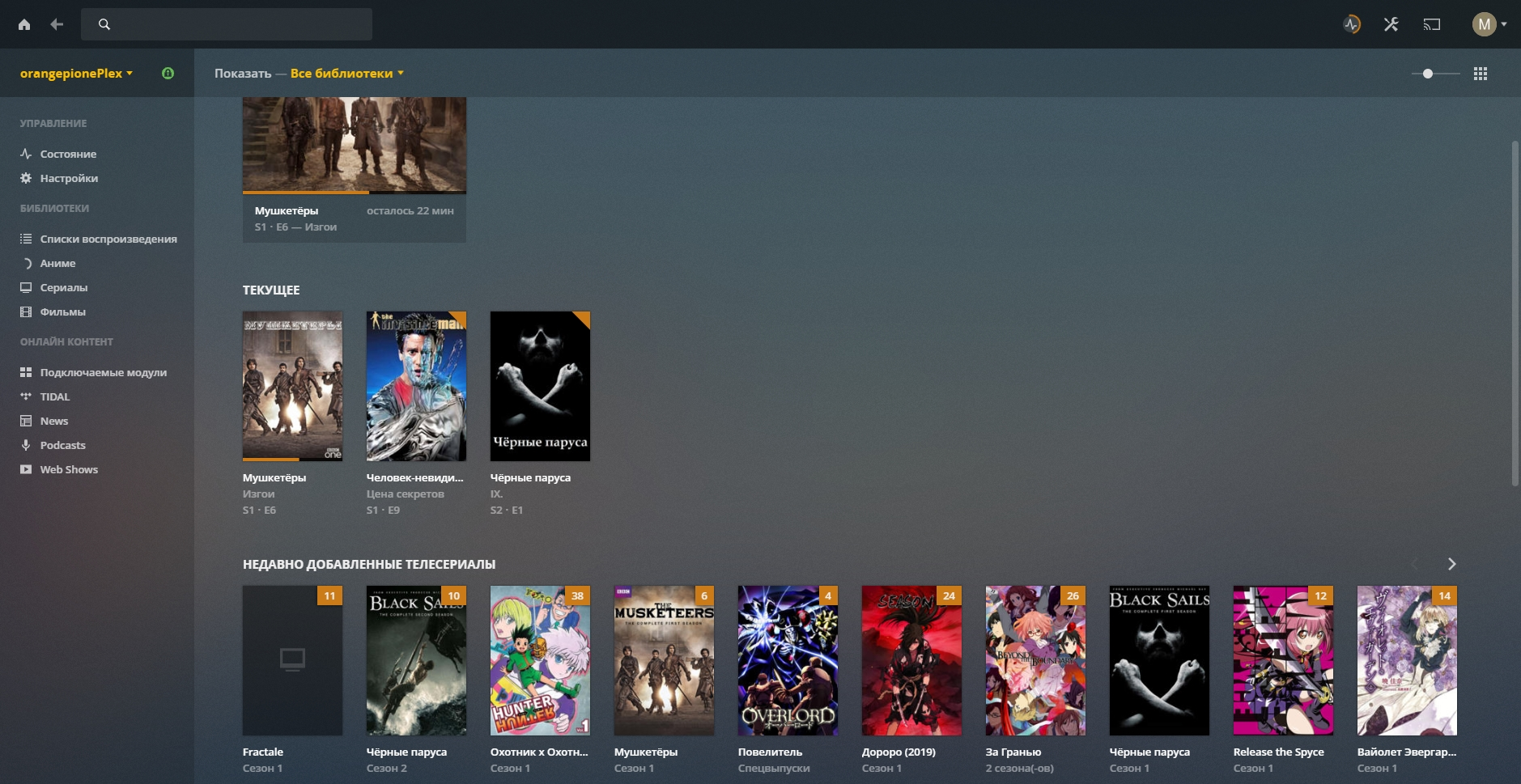
Task: Open Человек-невидимка poster under ТЕКУЩЕЕ
Action: (416, 386)
